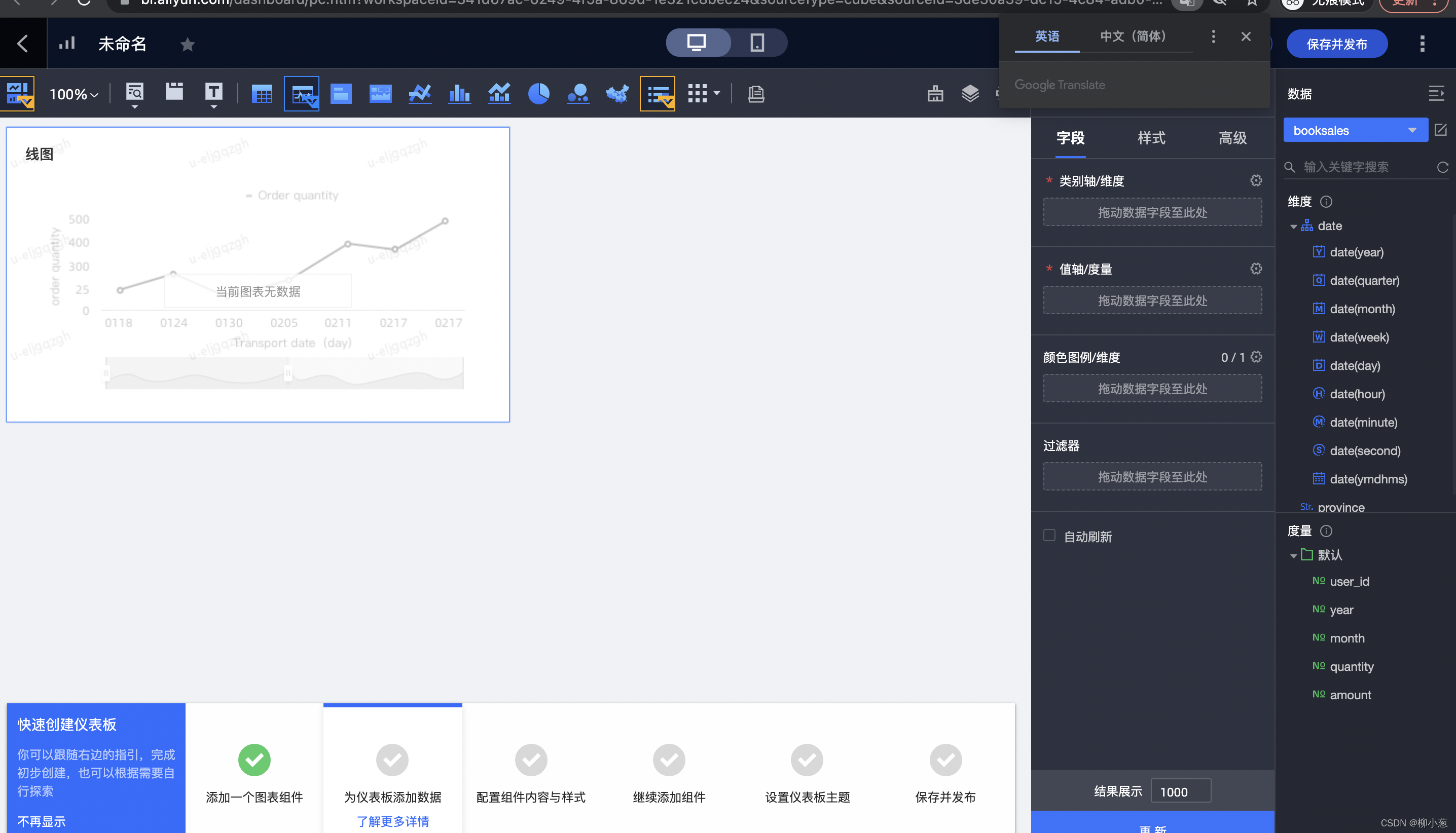Add a bar chart
Screen dimensions: 1456x833
pos(460,93)
